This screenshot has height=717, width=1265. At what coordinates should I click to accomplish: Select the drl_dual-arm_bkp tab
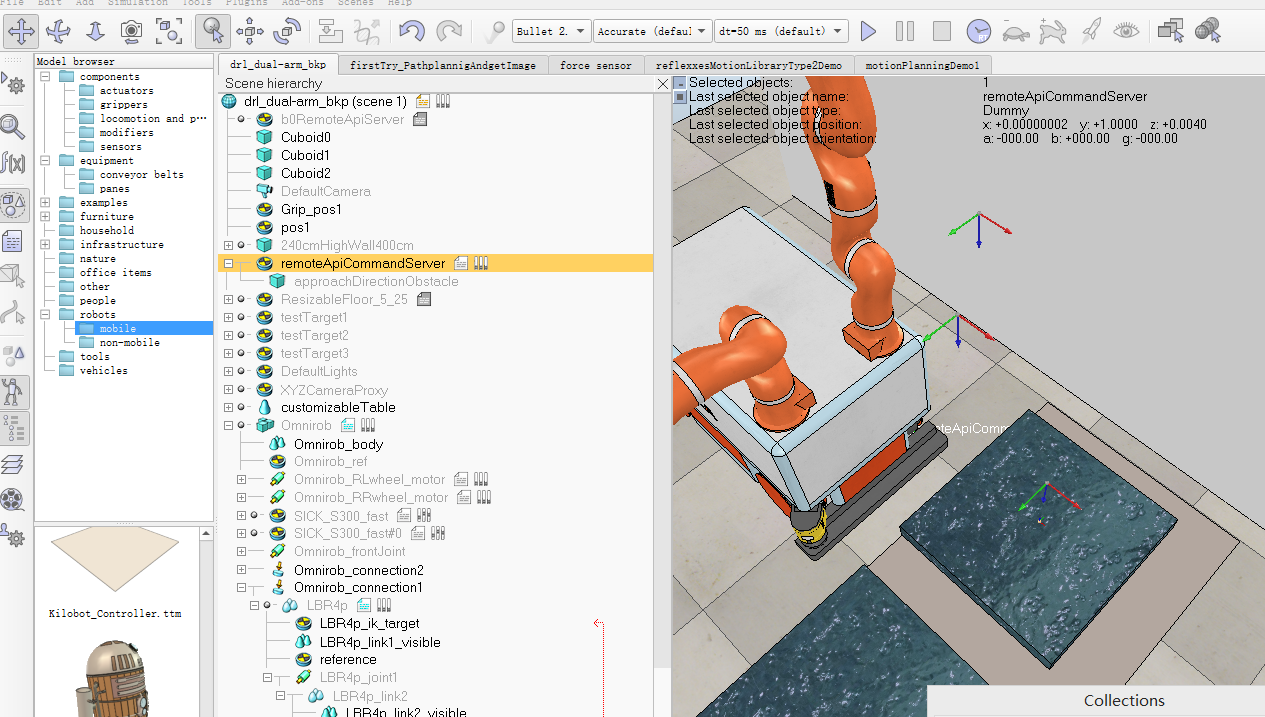278,64
